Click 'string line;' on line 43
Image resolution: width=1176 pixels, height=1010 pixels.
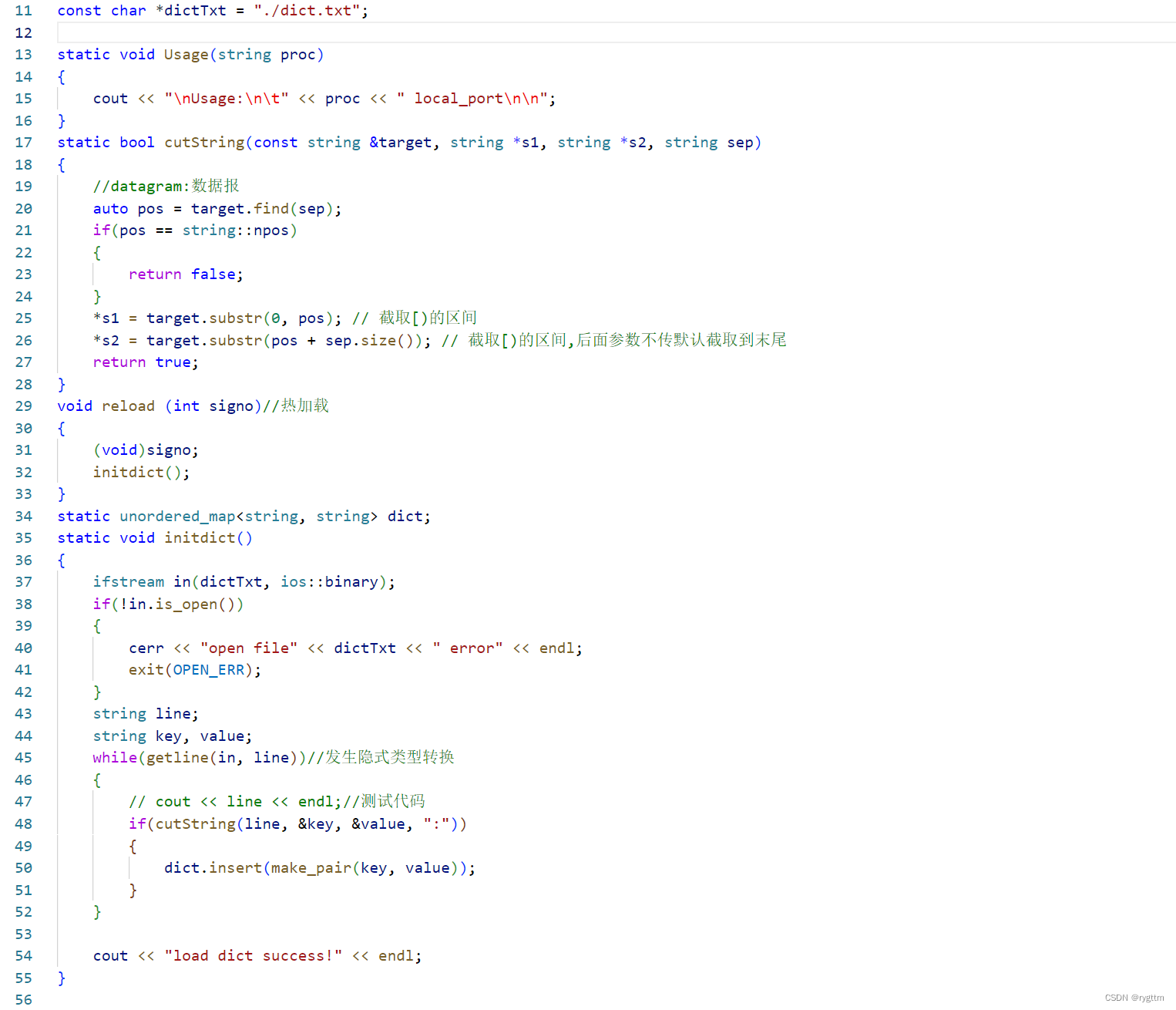[146, 714]
